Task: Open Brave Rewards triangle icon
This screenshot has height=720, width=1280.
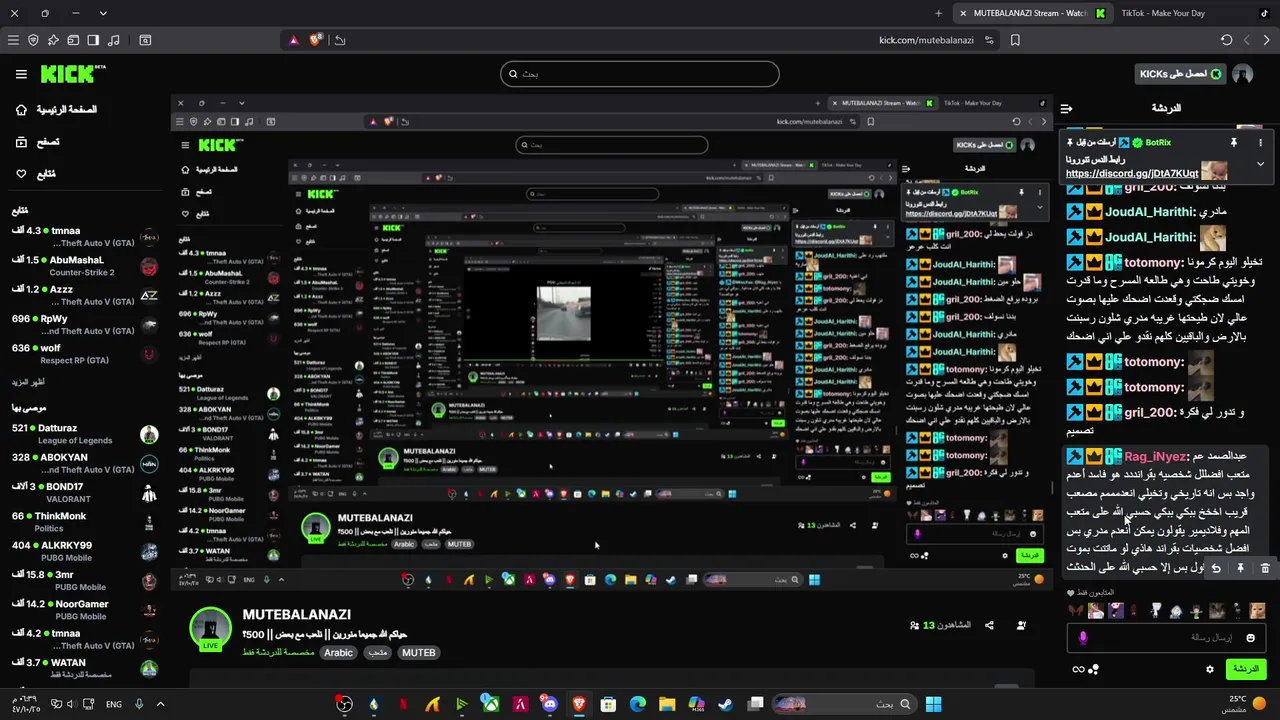Action: 293,40
